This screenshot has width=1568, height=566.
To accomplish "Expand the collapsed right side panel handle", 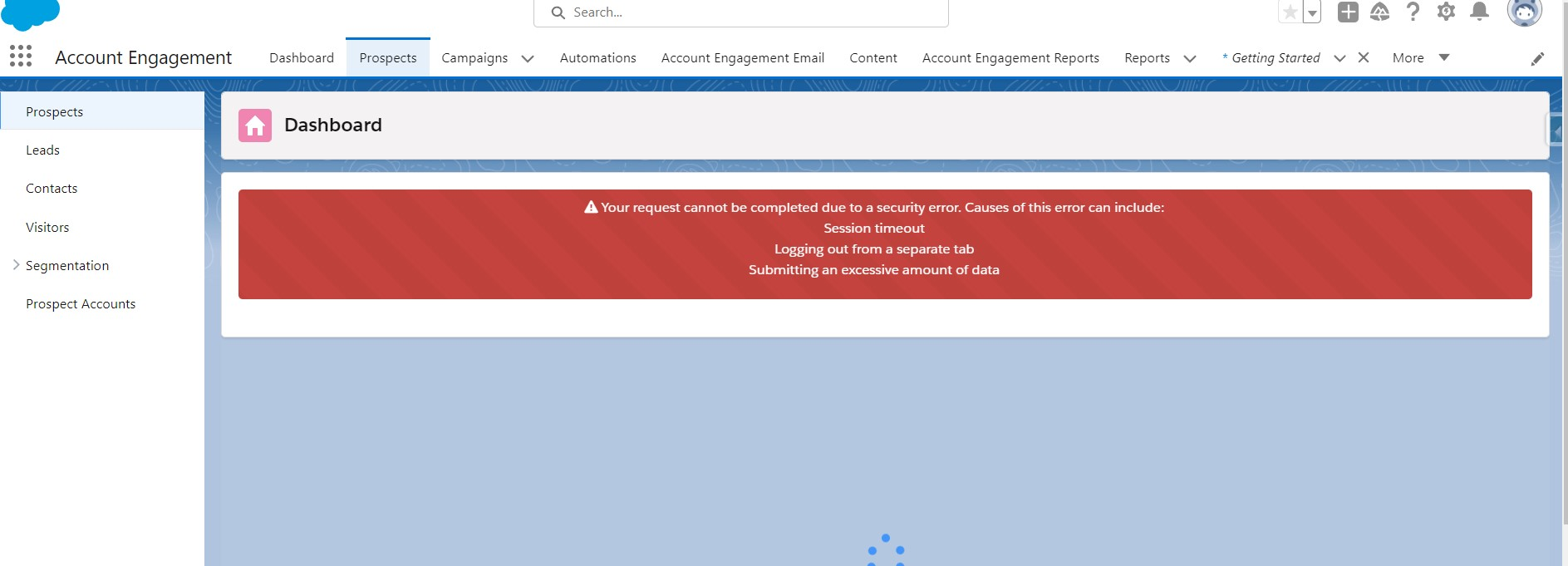I will click(1554, 130).
